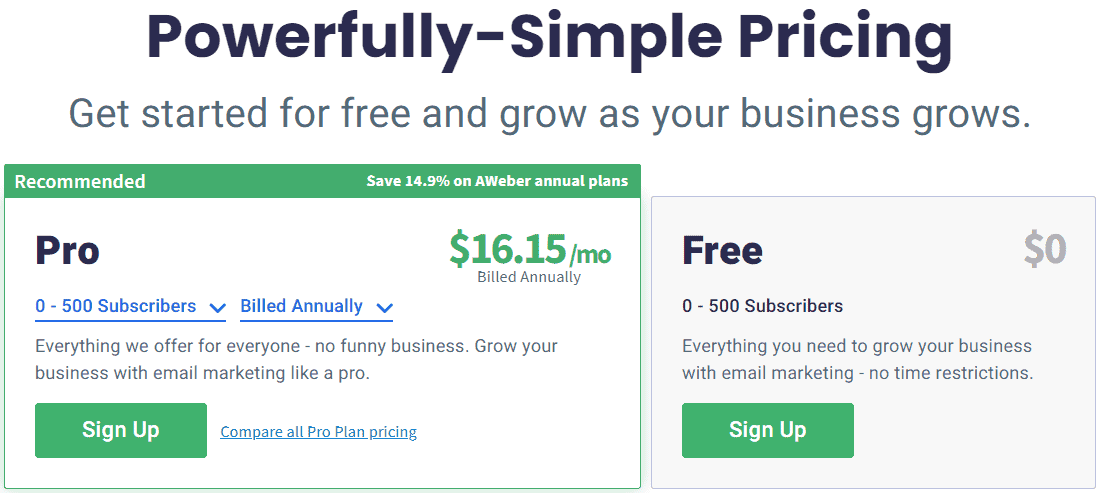Open the 0 - 500 Subscribers dropdown in Pro plan
The height and width of the screenshot is (493, 1100).
[x=130, y=307]
